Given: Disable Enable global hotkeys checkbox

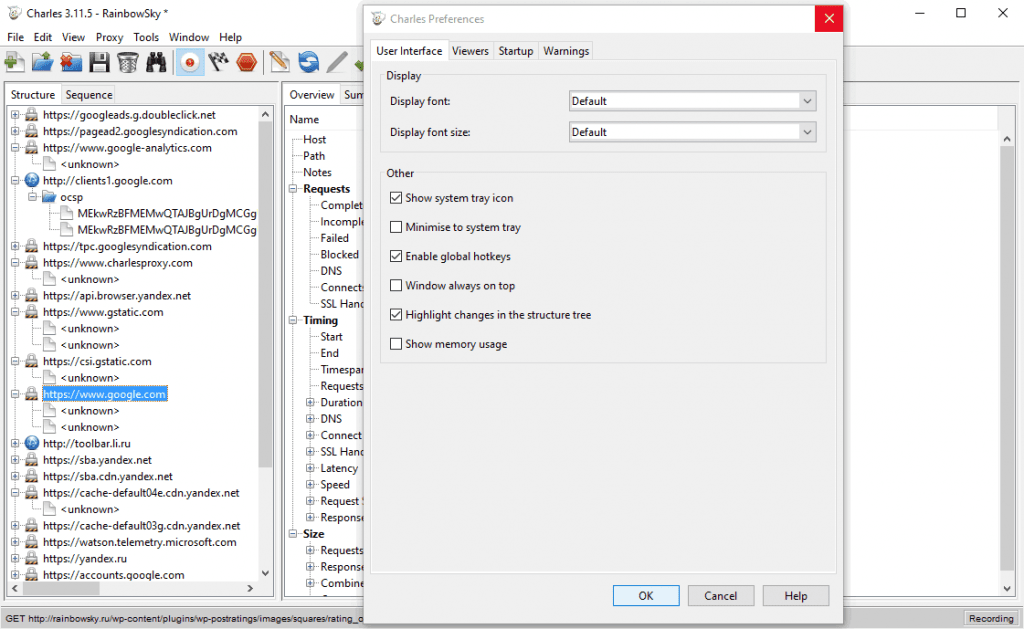Looking at the screenshot, I should (x=396, y=256).
